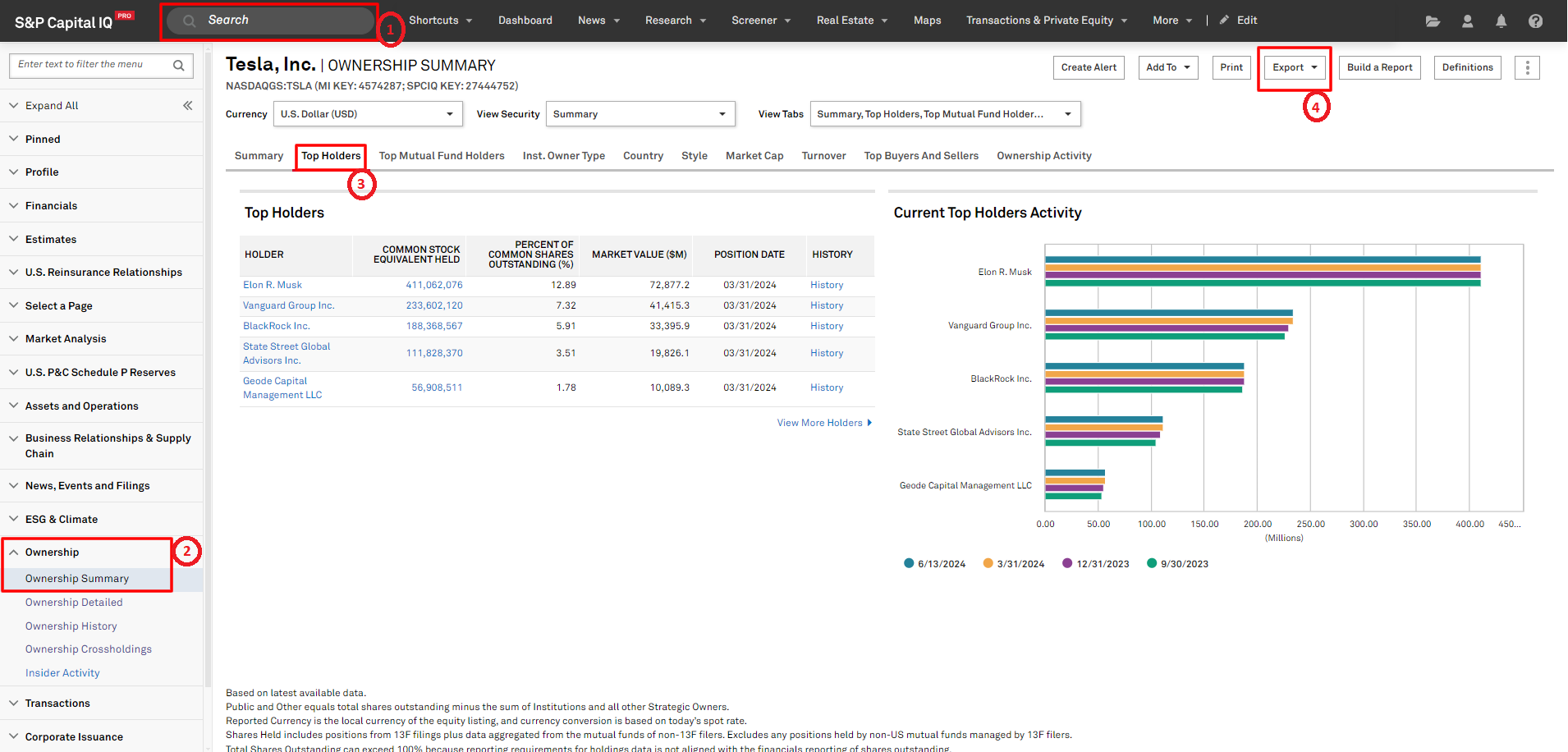Toggle the 6/13/2024 legend series

click(935, 564)
